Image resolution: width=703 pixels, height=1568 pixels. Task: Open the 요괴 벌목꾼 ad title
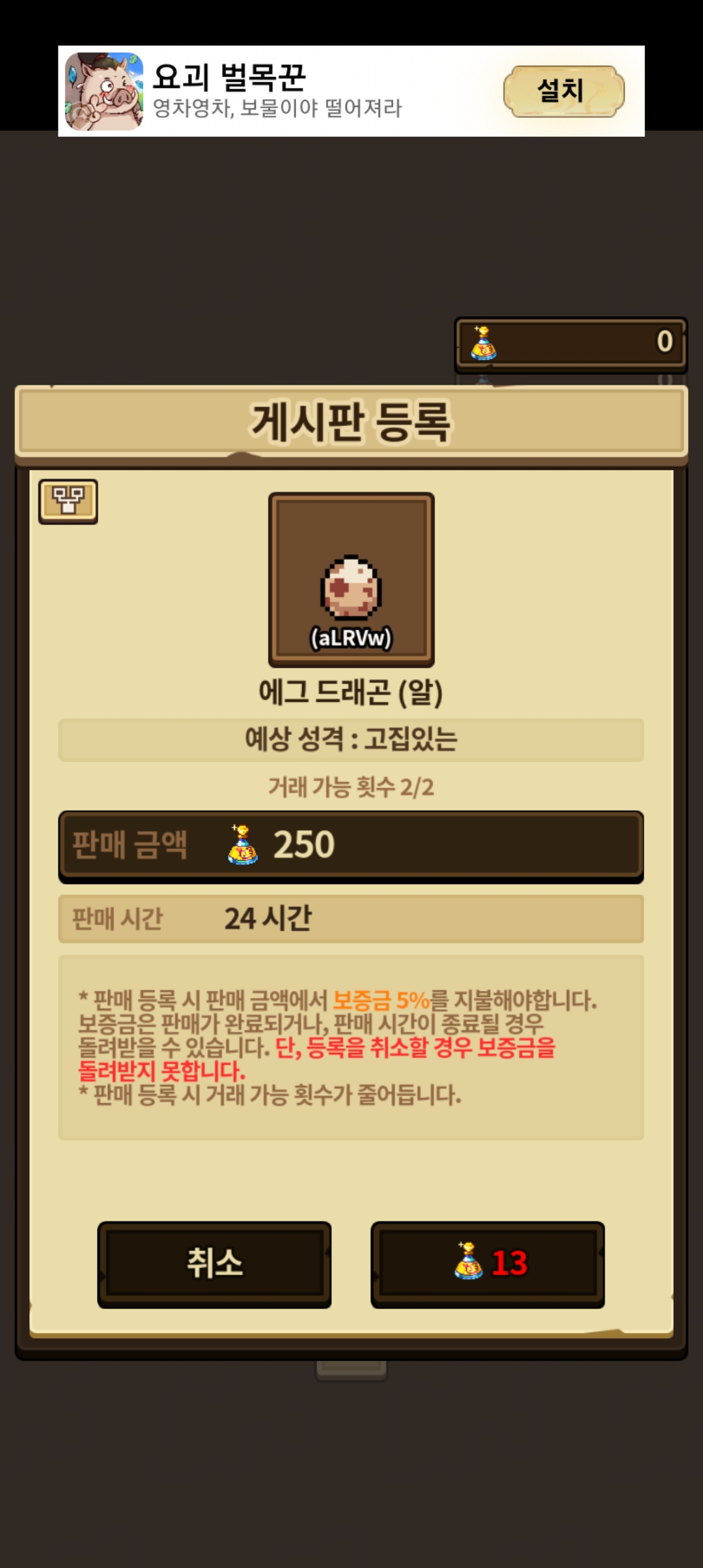click(x=229, y=77)
